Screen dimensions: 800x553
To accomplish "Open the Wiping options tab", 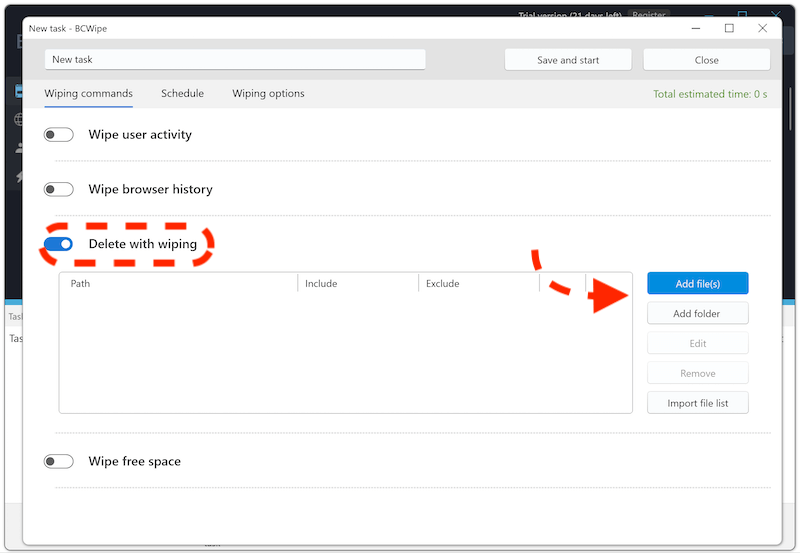I will [268, 94].
